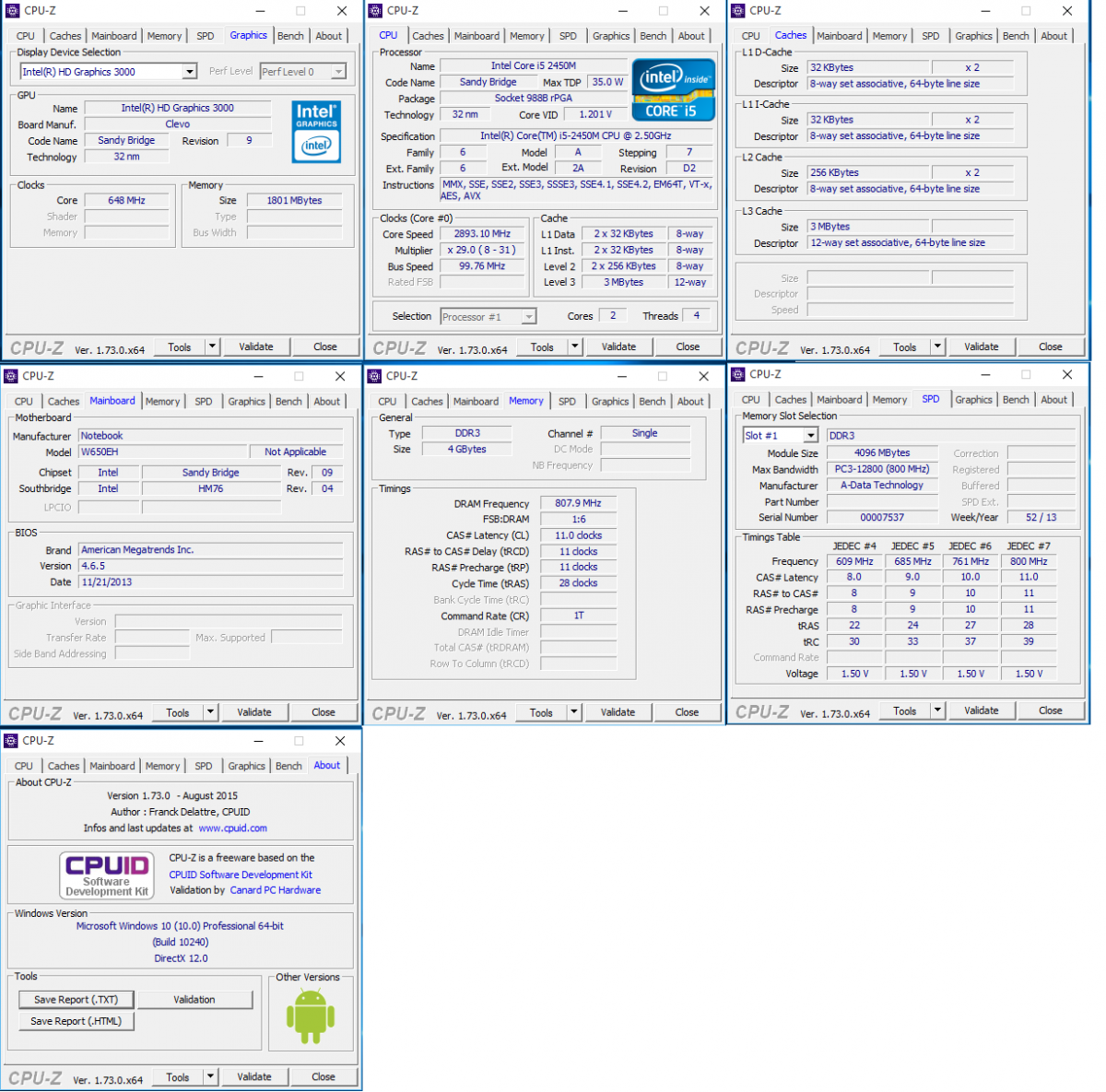
Task: Click the Intel Graphics logo in Graphics window
Action: click(x=316, y=132)
